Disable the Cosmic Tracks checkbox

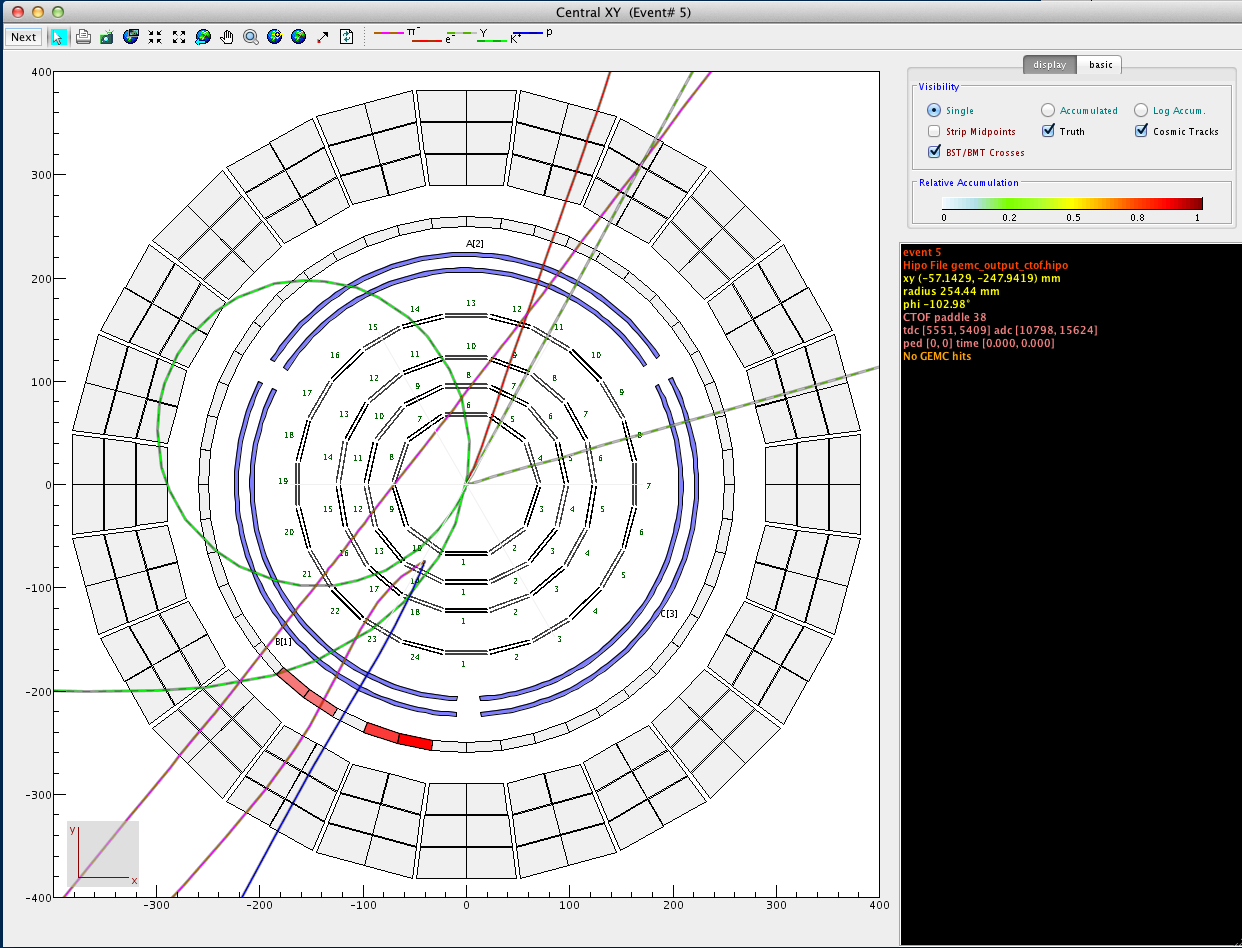click(1141, 131)
